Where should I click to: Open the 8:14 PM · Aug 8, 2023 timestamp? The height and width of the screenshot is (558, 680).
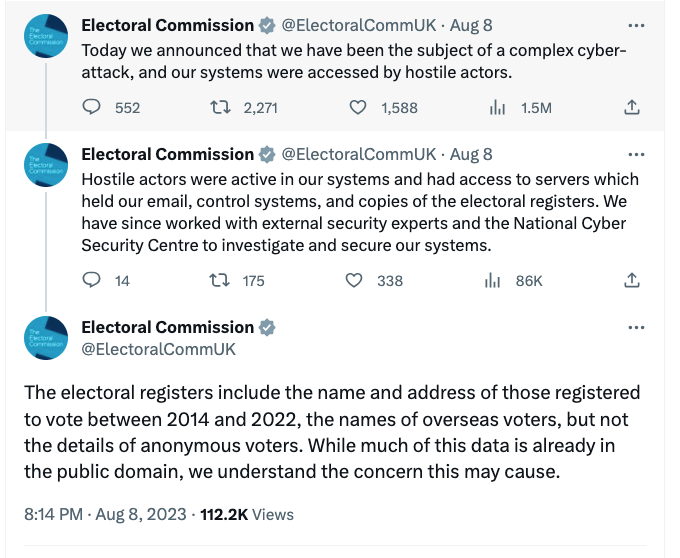coord(105,514)
